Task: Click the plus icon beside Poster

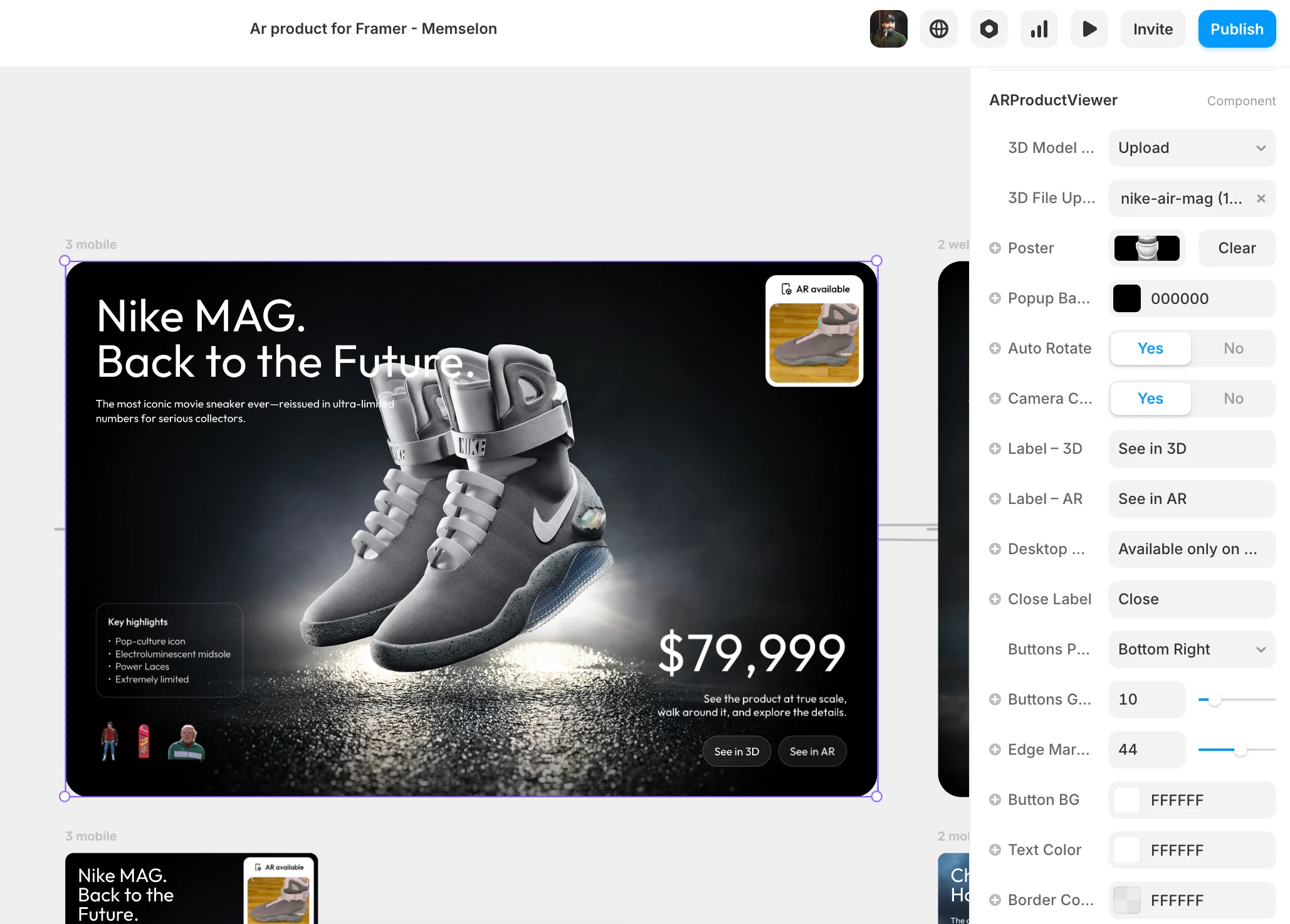Action: click(995, 248)
